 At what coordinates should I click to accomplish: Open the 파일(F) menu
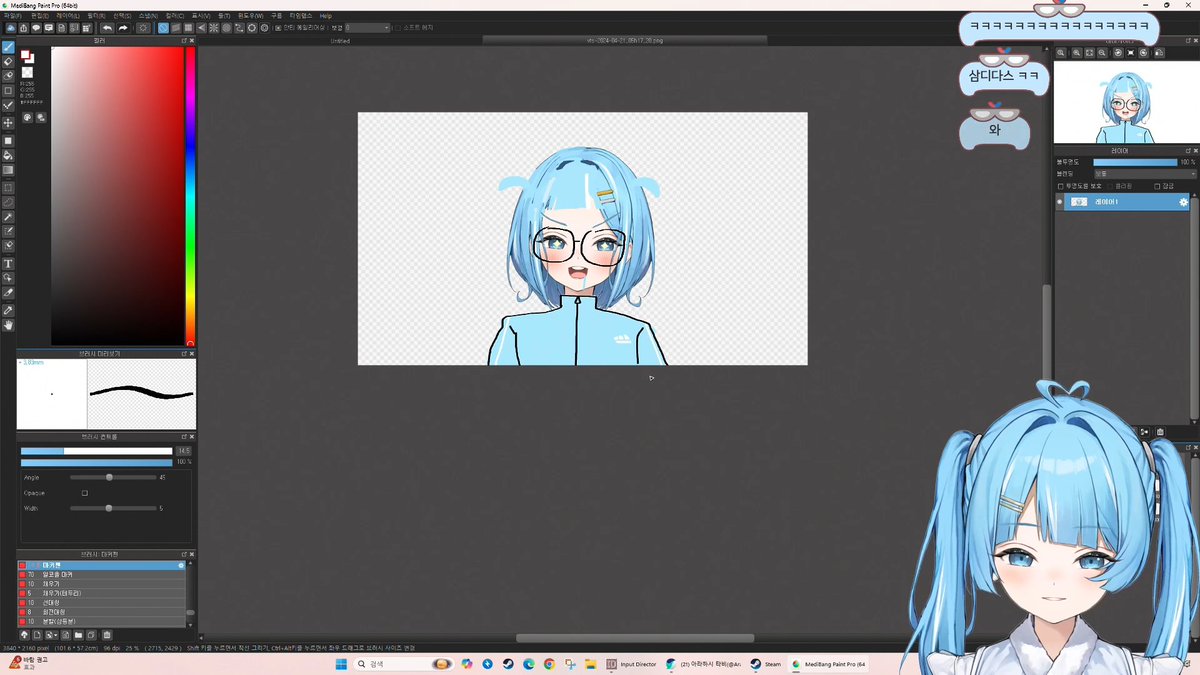pos(12,16)
